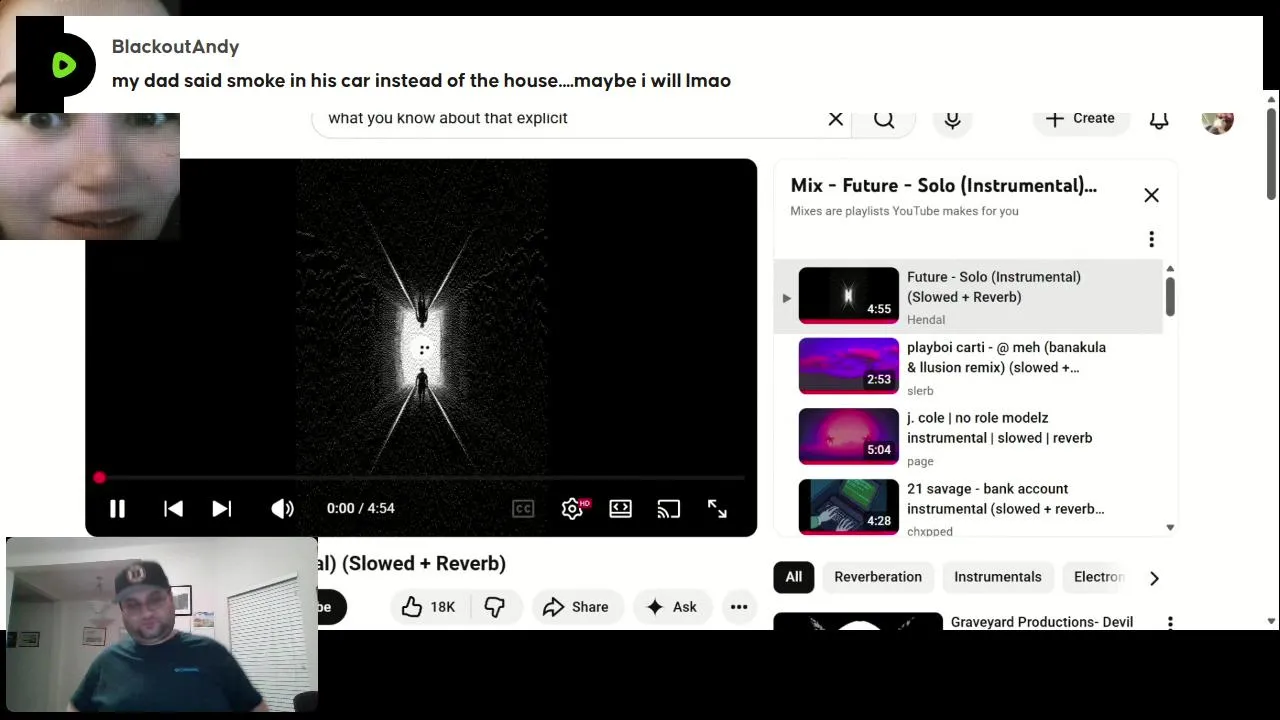
Task: Open more actions below the video
Action: pos(739,607)
